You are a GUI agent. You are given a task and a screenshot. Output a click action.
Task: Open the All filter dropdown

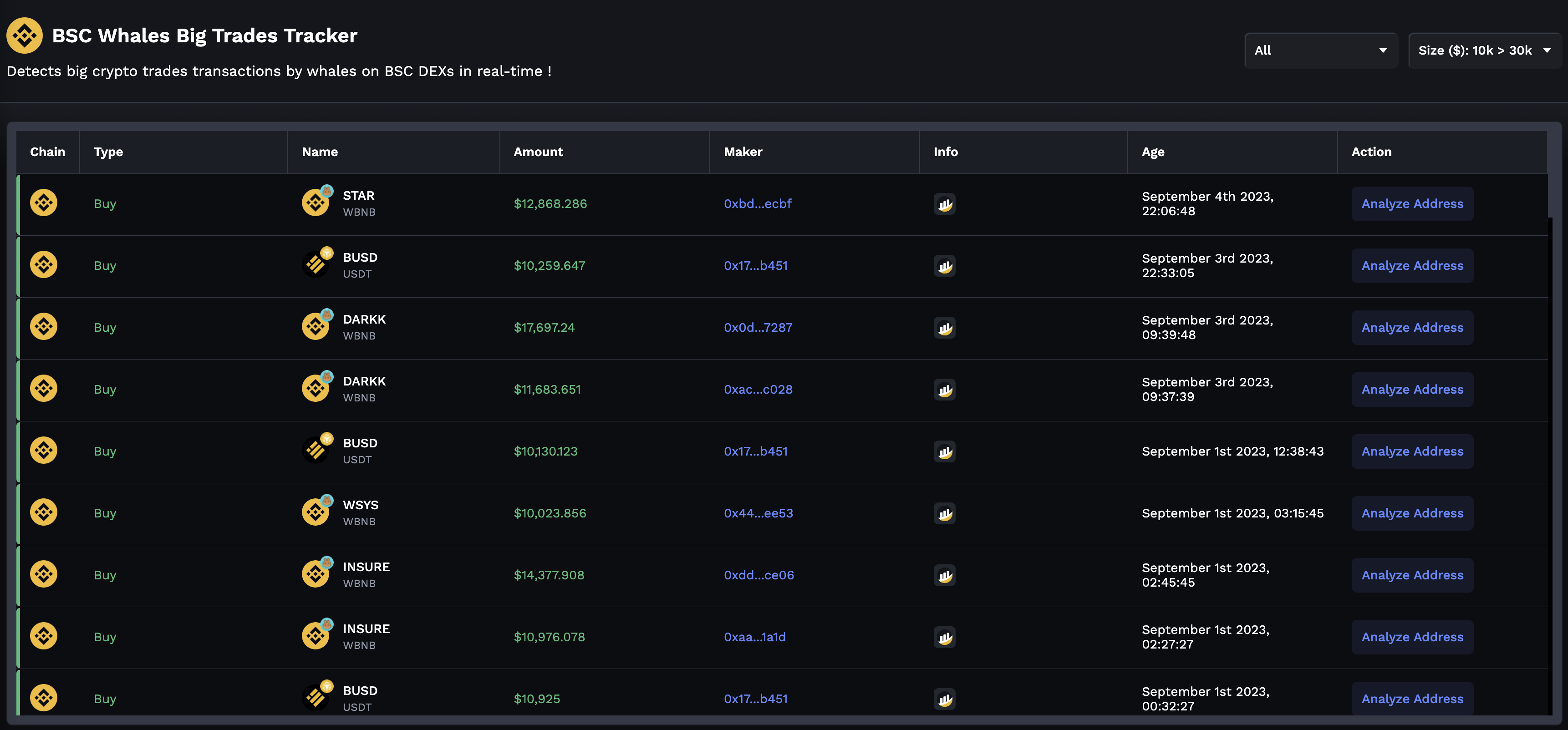coord(1320,51)
